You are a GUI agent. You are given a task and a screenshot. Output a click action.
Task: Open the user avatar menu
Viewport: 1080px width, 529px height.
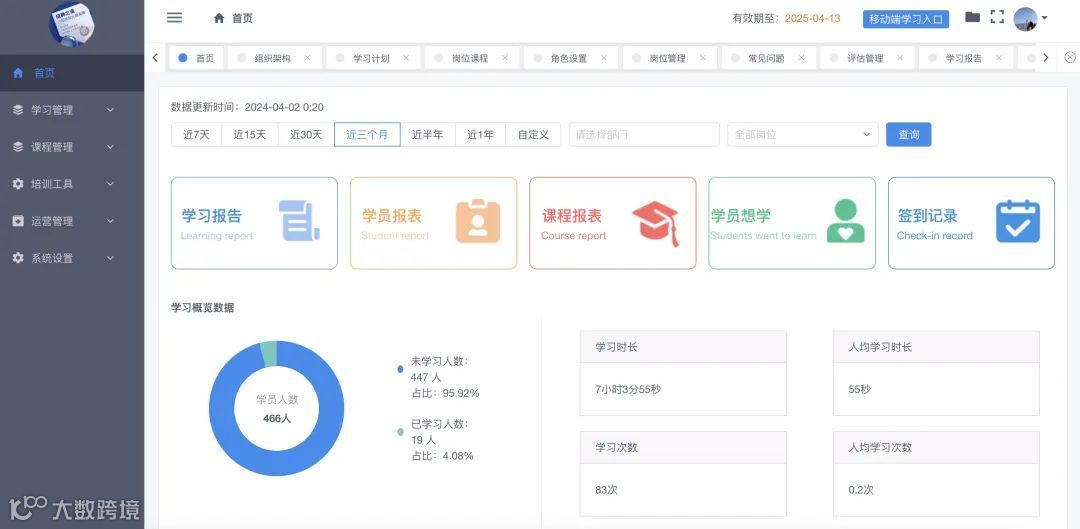(1025, 19)
